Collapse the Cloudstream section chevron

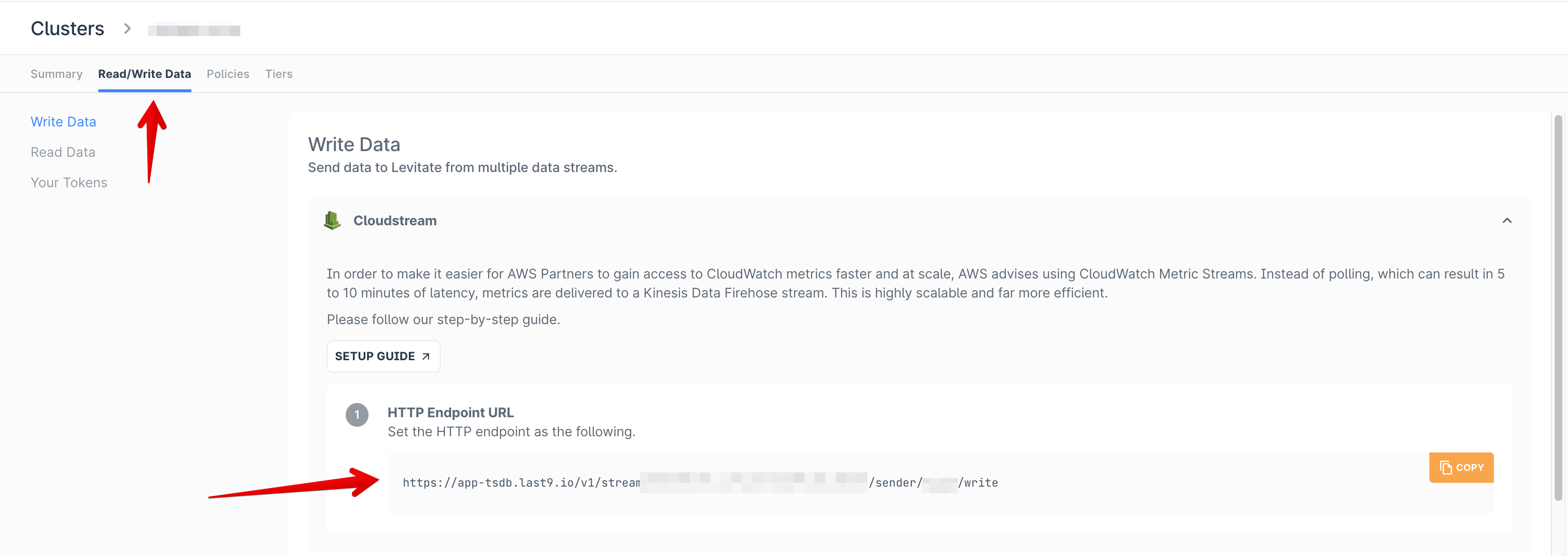click(1507, 220)
